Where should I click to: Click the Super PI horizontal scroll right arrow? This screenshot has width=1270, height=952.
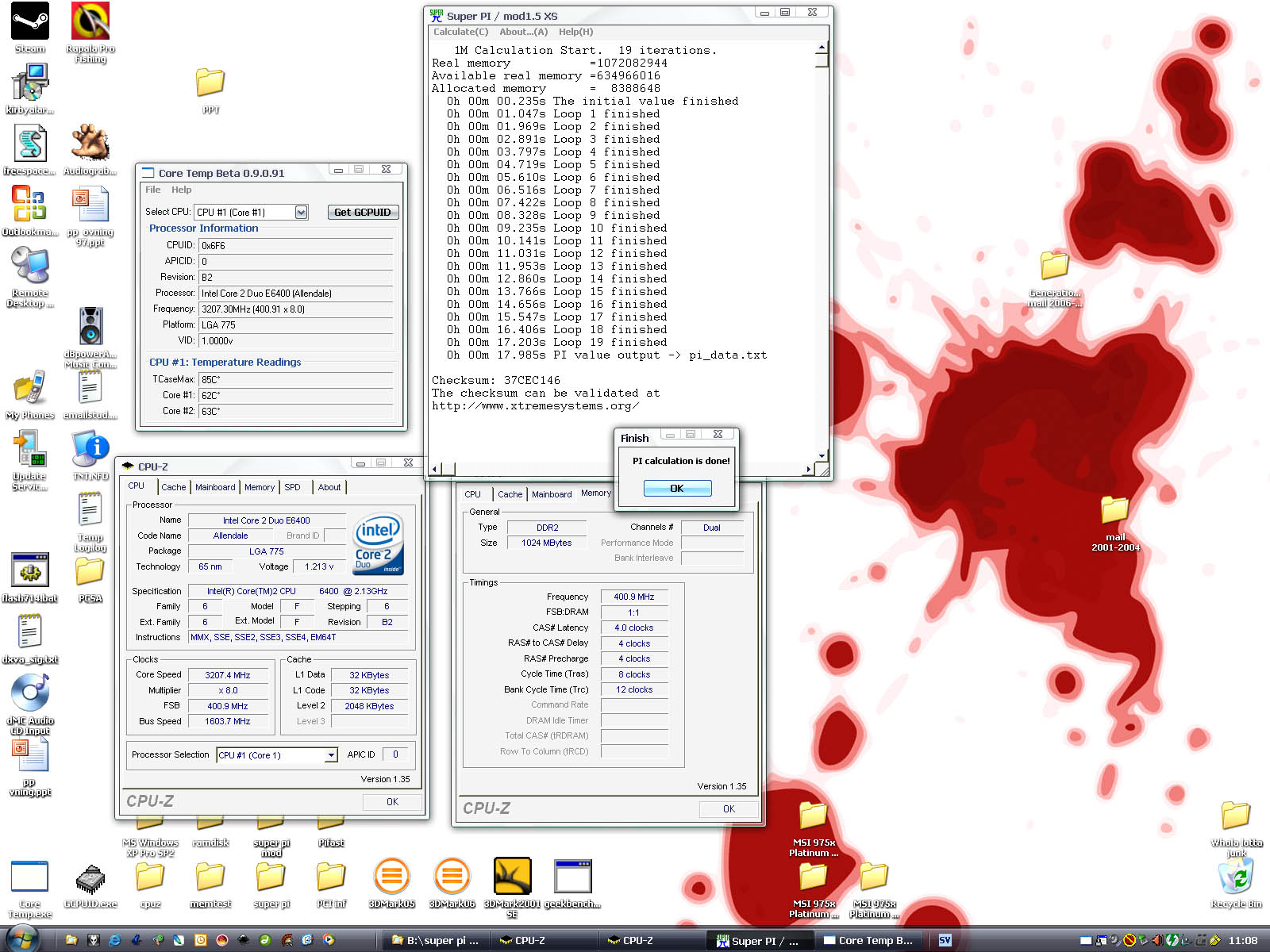[x=808, y=469]
